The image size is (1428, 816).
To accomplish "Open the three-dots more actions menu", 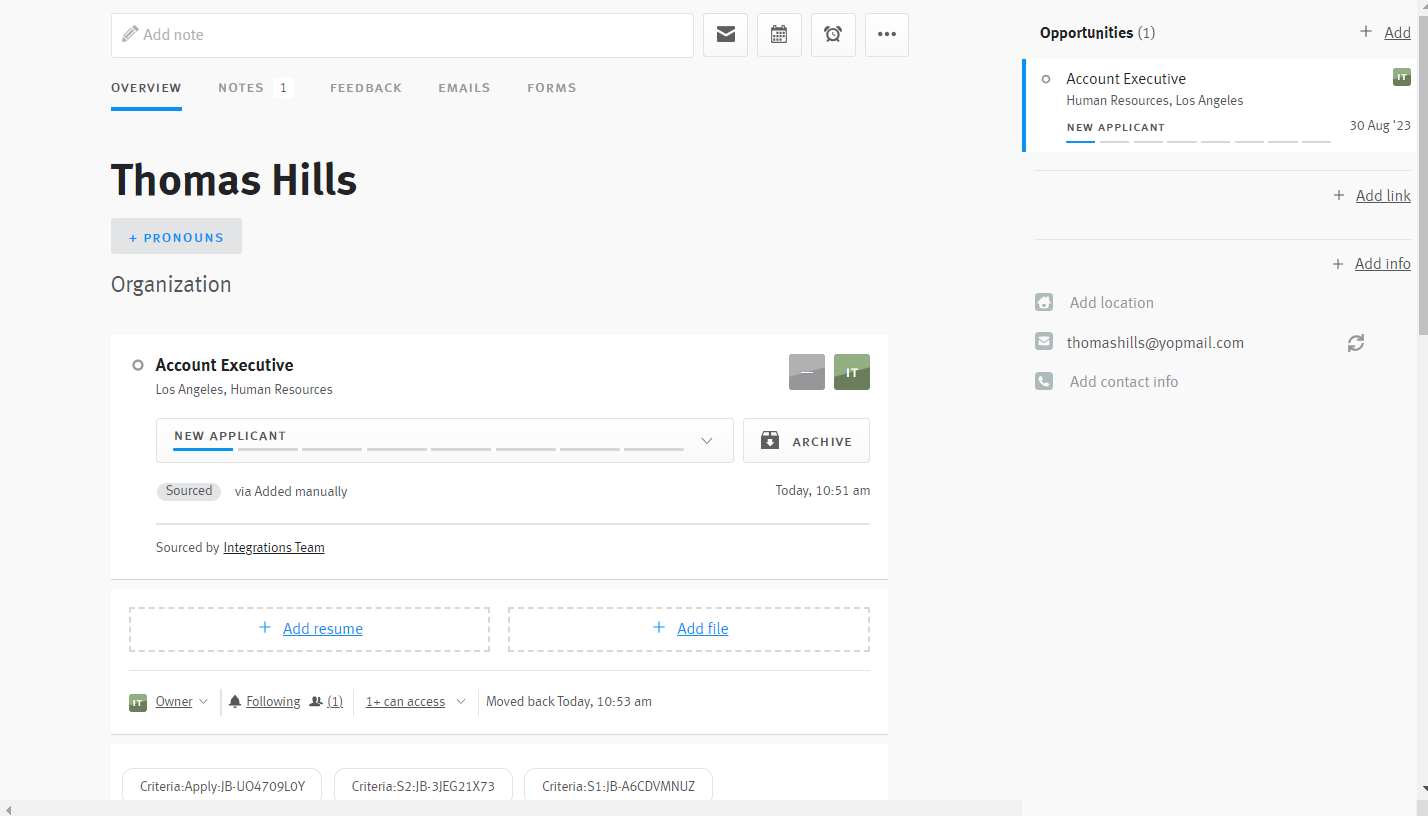I will point(887,35).
